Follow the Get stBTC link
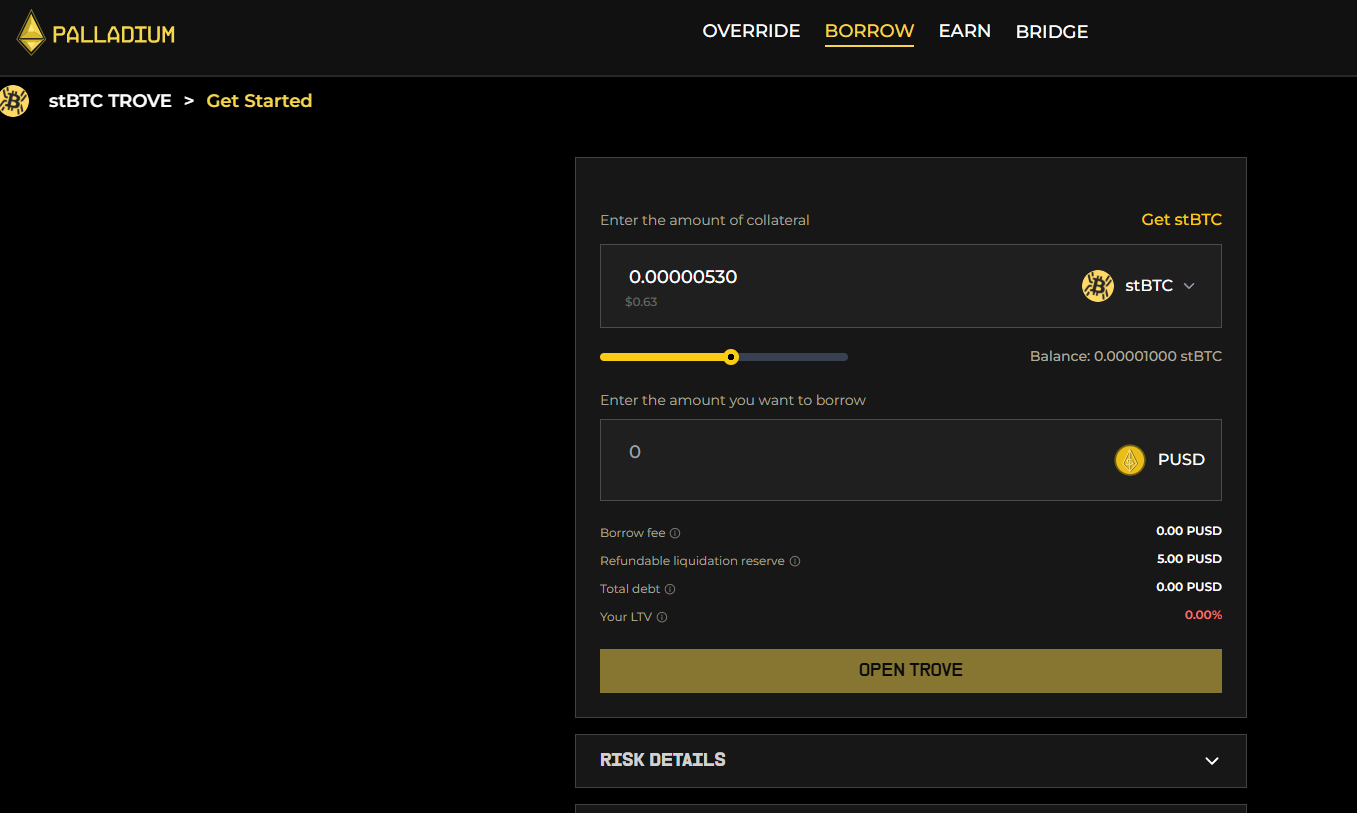1357x813 pixels. tap(1181, 219)
